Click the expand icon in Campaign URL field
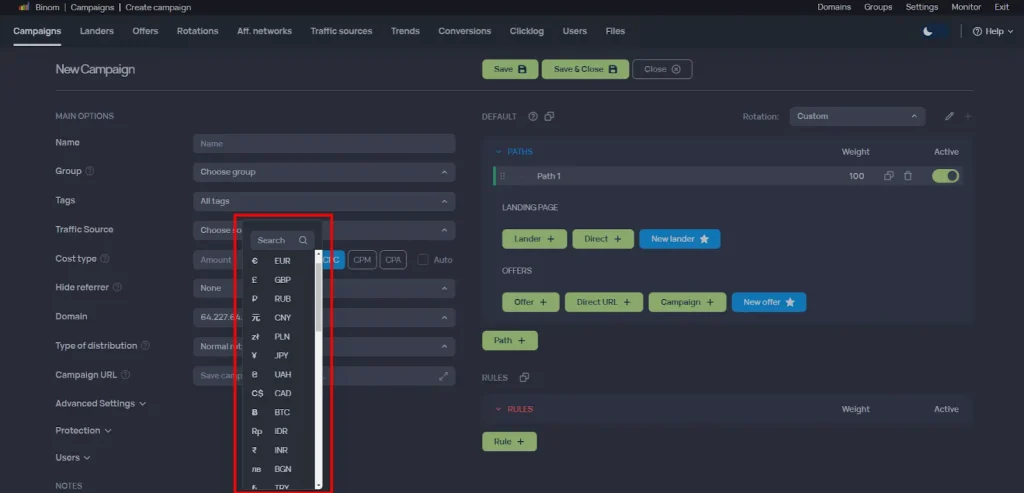1024x493 pixels. [x=443, y=376]
